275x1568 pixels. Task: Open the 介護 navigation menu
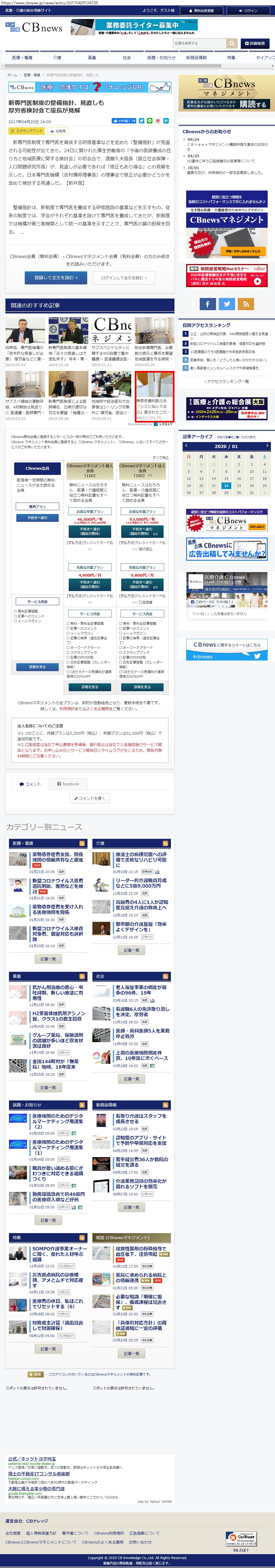pyautogui.click(x=57, y=58)
